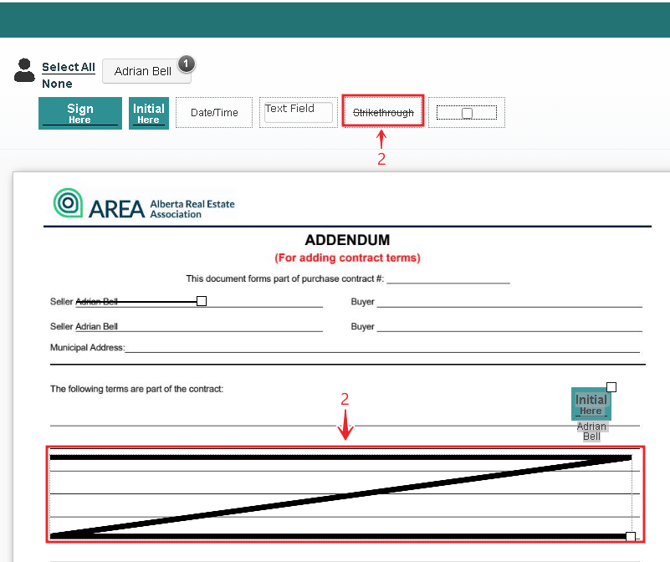The width and height of the screenshot is (670, 562).
Task: Click the corner handle above the Initial field
Action: coord(612,387)
